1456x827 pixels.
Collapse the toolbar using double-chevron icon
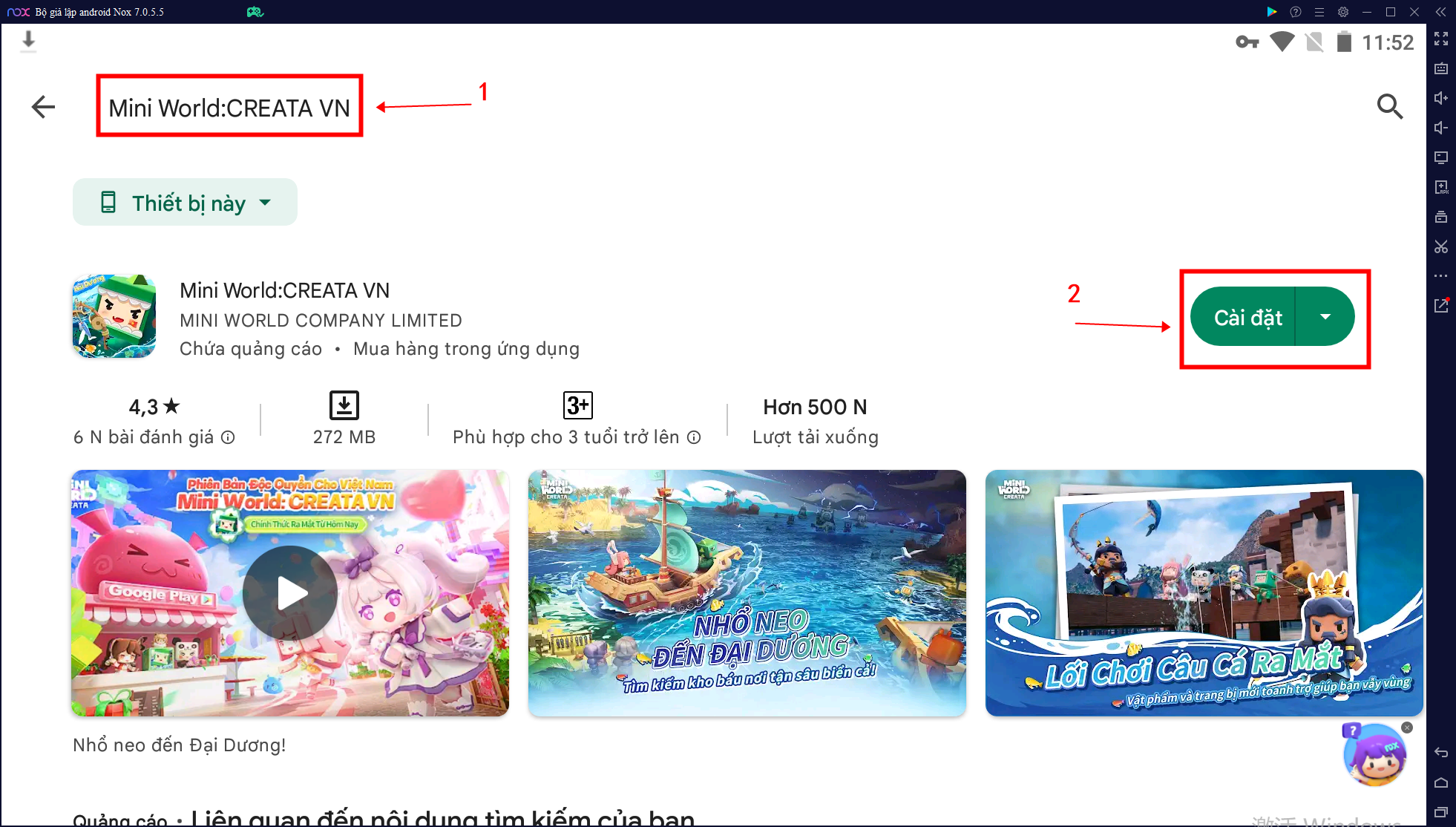click(1440, 12)
